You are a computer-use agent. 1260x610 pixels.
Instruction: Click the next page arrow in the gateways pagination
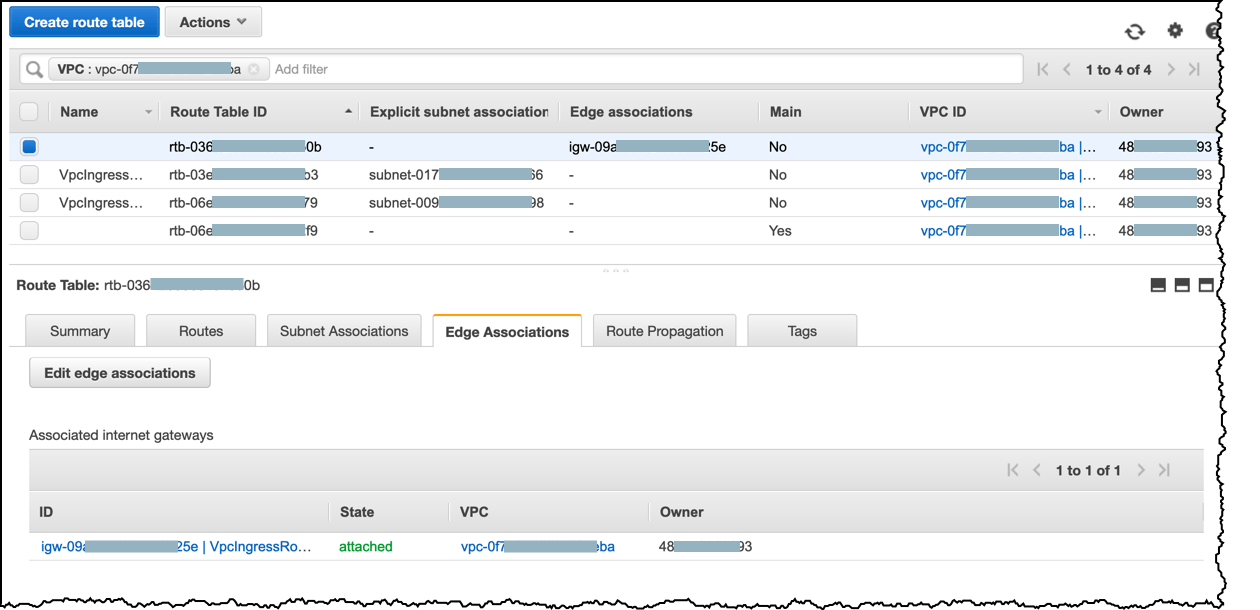coord(1141,469)
